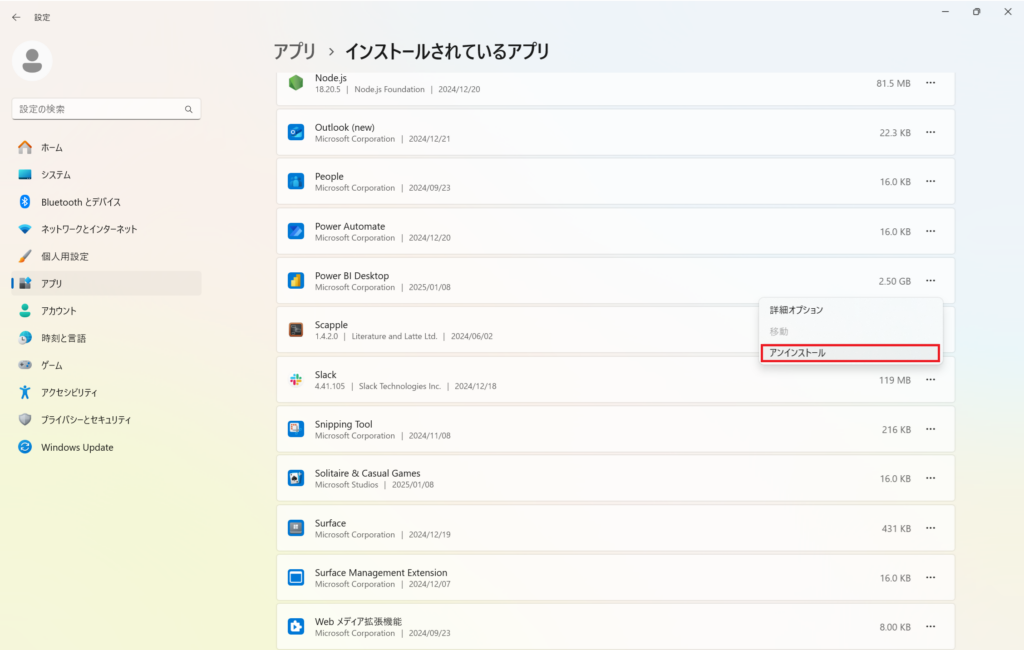Click the Power Automate app icon
The width and height of the screenshot is (1024, 650).
click(296, 231)
